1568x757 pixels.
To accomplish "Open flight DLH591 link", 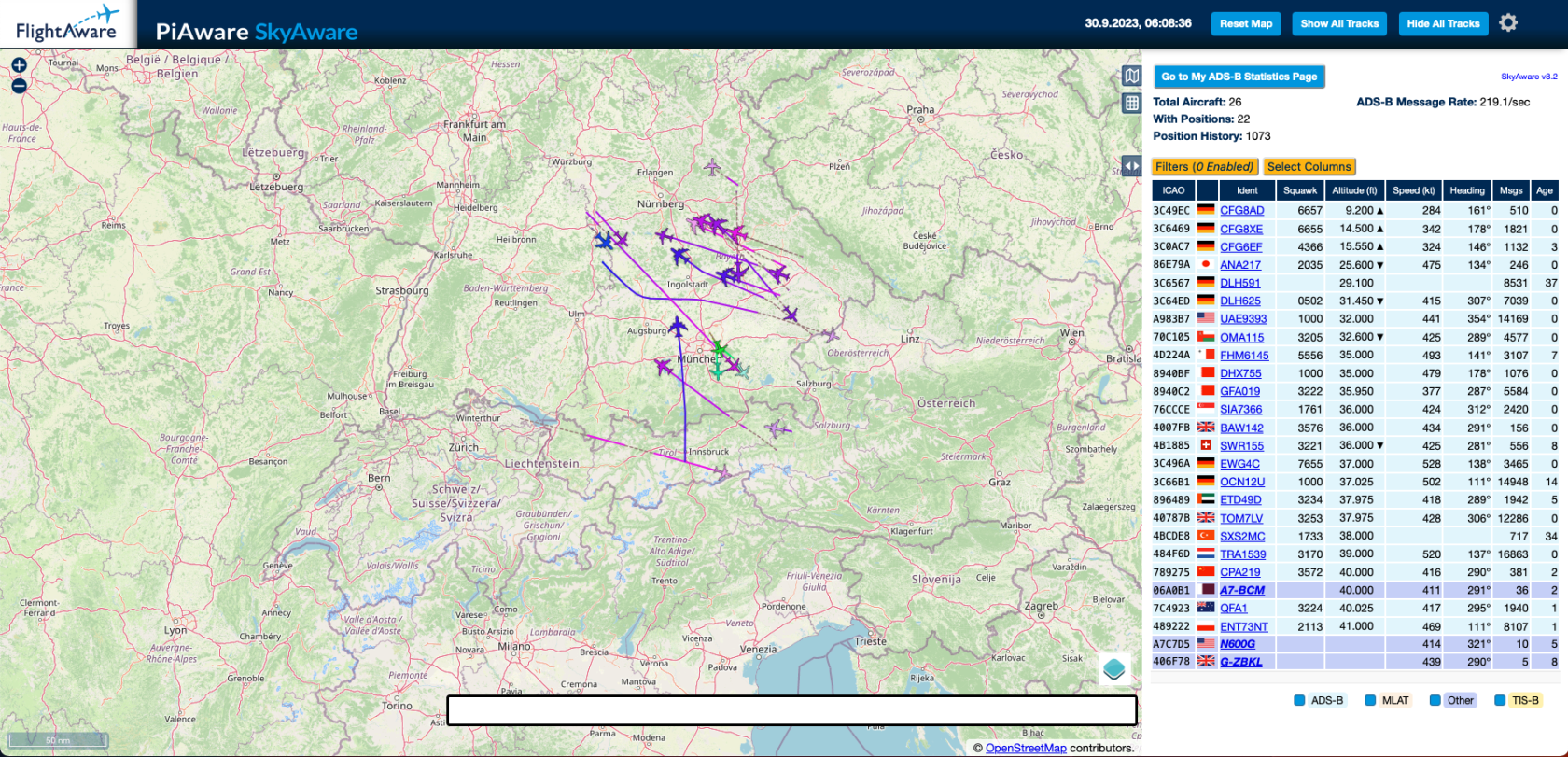I will [x=1239, y=283].
